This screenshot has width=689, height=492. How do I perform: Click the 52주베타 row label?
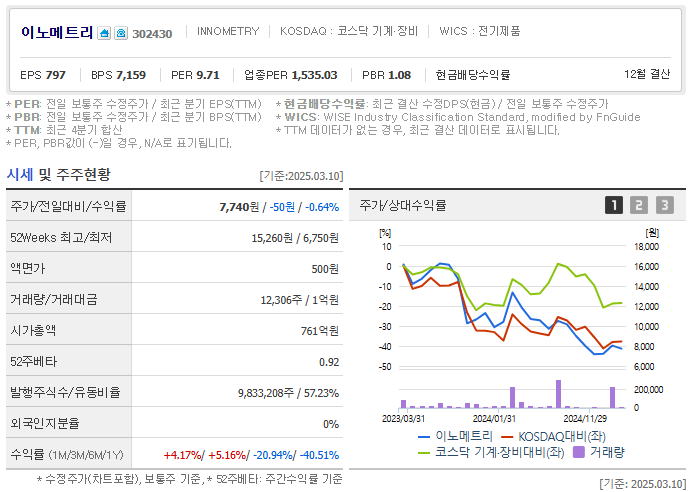[33, 362]
